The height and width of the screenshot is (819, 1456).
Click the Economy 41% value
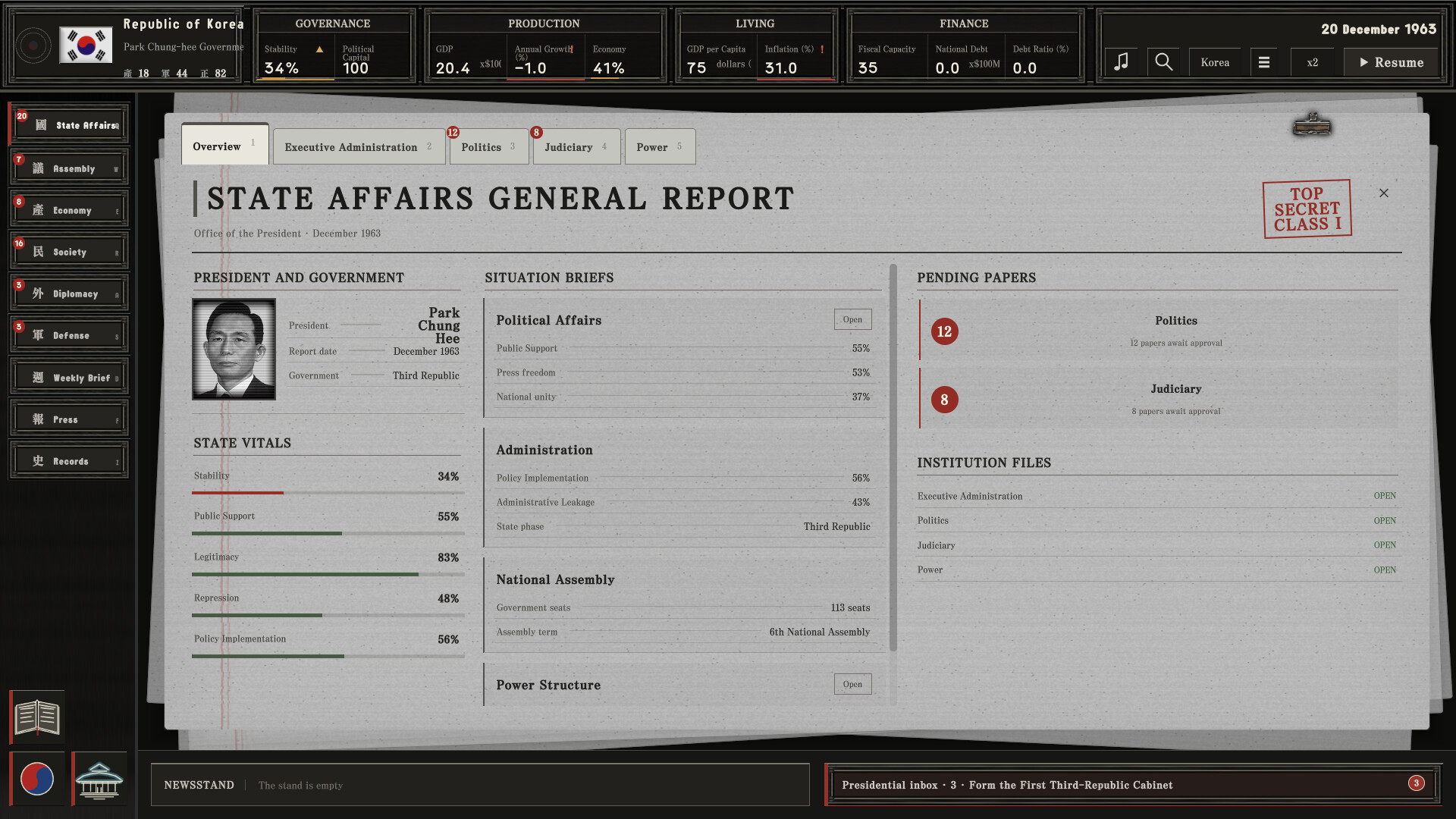pyautogui.click(x=609, y=68)
